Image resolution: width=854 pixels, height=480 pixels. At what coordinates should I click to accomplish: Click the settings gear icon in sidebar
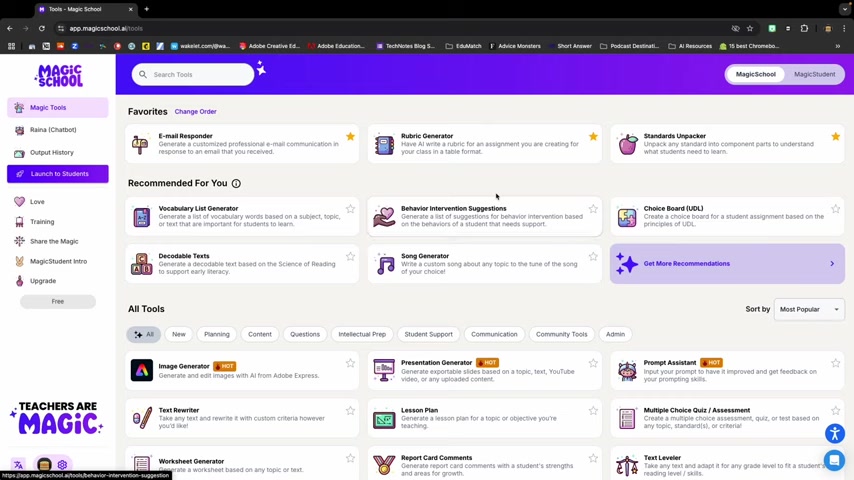tap(62, 465)
